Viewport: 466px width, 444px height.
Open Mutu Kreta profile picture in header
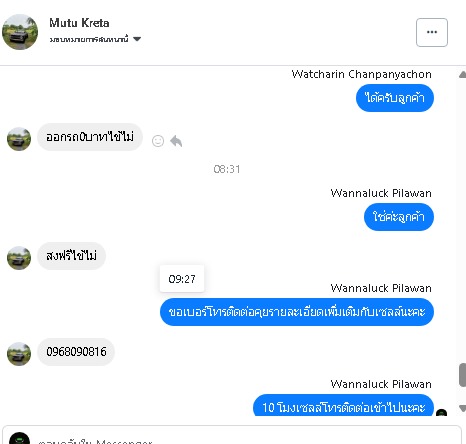20,32
